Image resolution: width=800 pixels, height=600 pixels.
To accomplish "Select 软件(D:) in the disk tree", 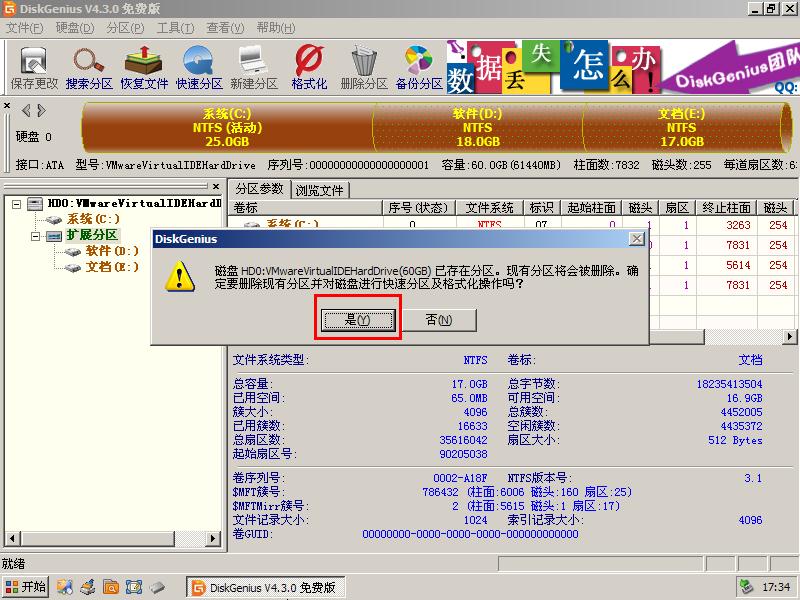I will 112,251.
